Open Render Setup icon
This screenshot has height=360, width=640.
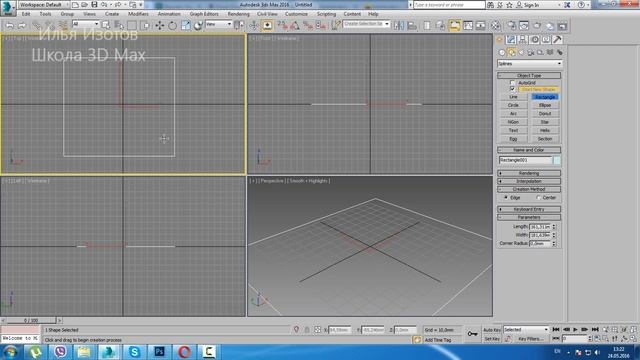[511, 25]
